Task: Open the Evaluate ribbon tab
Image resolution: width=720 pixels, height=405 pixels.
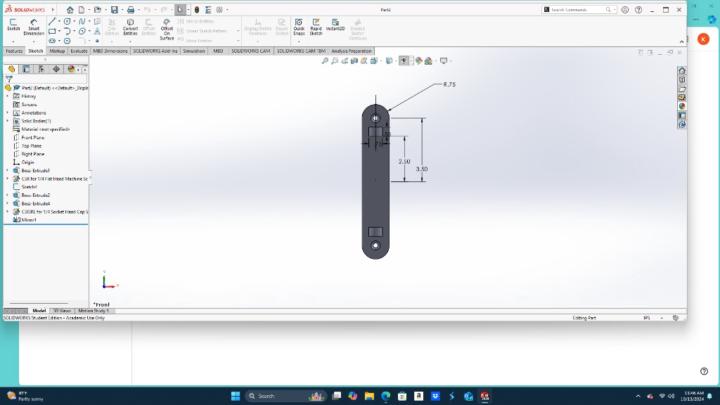Action: coord(79,50)
